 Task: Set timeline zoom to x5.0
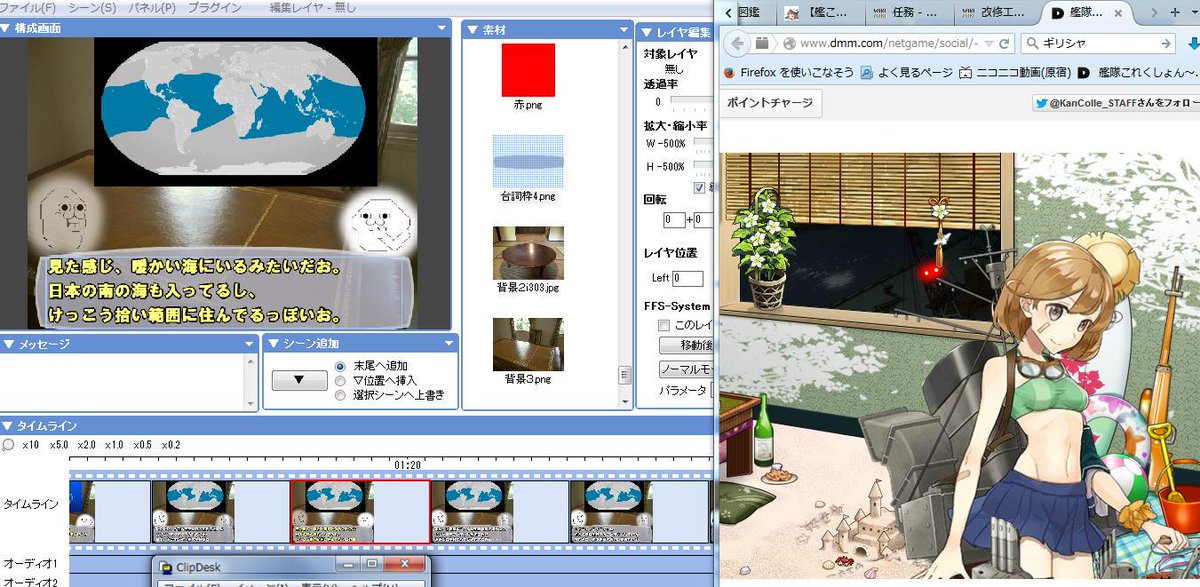coord(61,444)
